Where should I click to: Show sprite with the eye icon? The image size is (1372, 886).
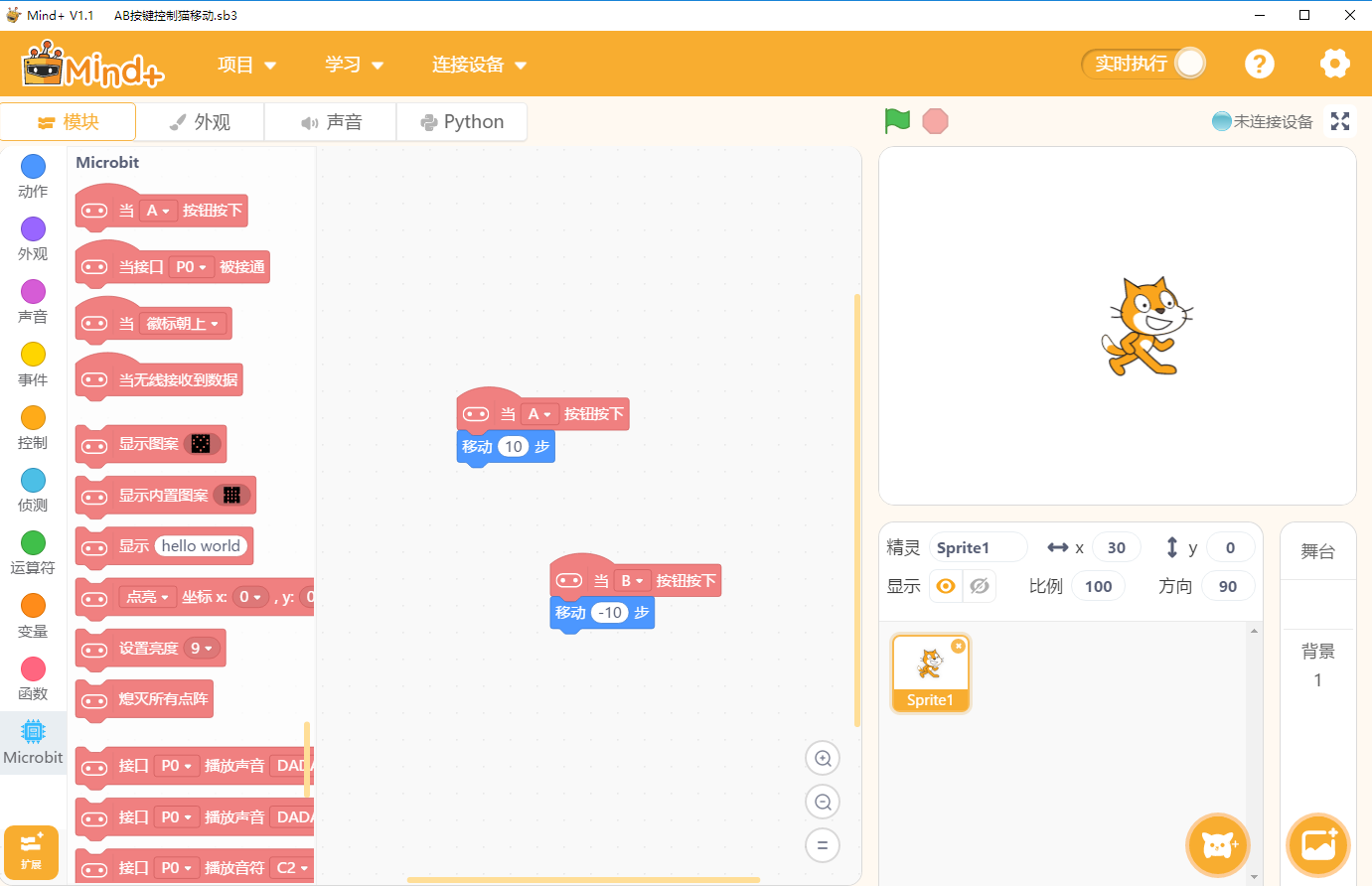tap(946, 586)
